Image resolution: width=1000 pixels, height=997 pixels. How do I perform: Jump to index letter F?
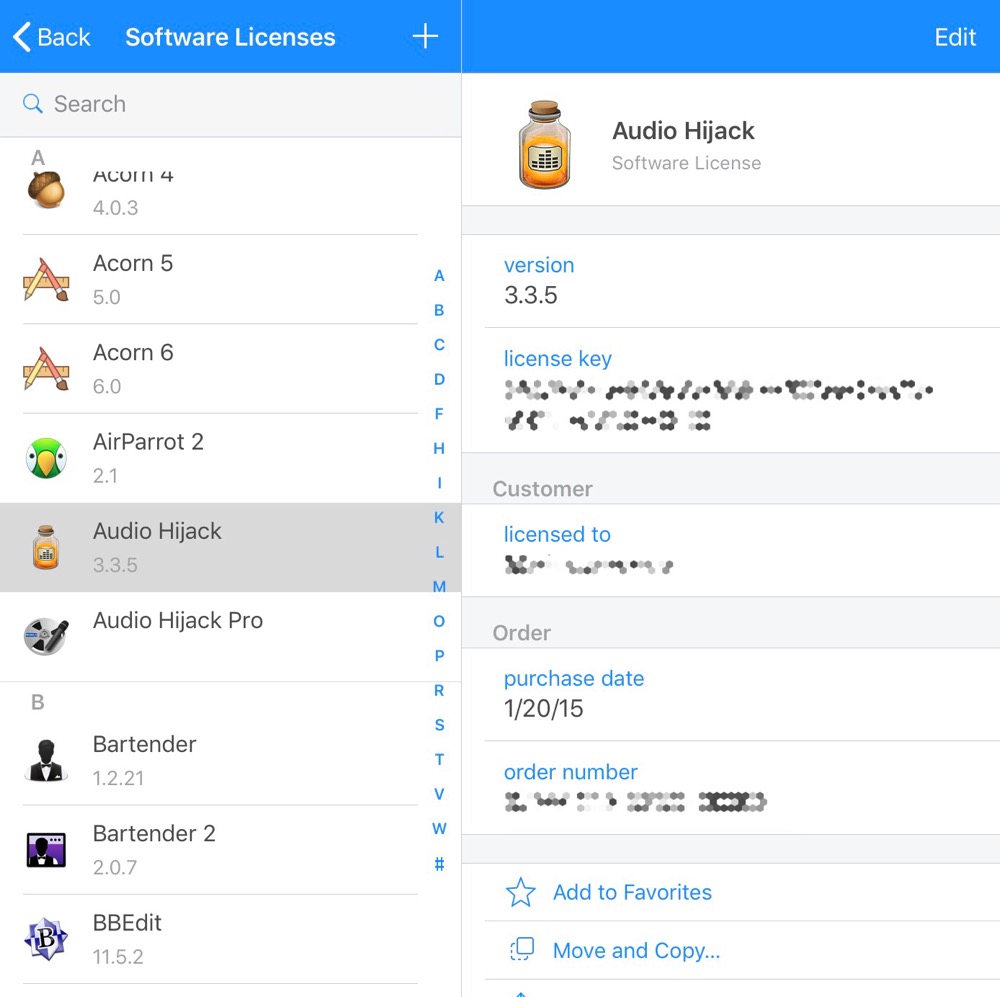click(439, 413)
